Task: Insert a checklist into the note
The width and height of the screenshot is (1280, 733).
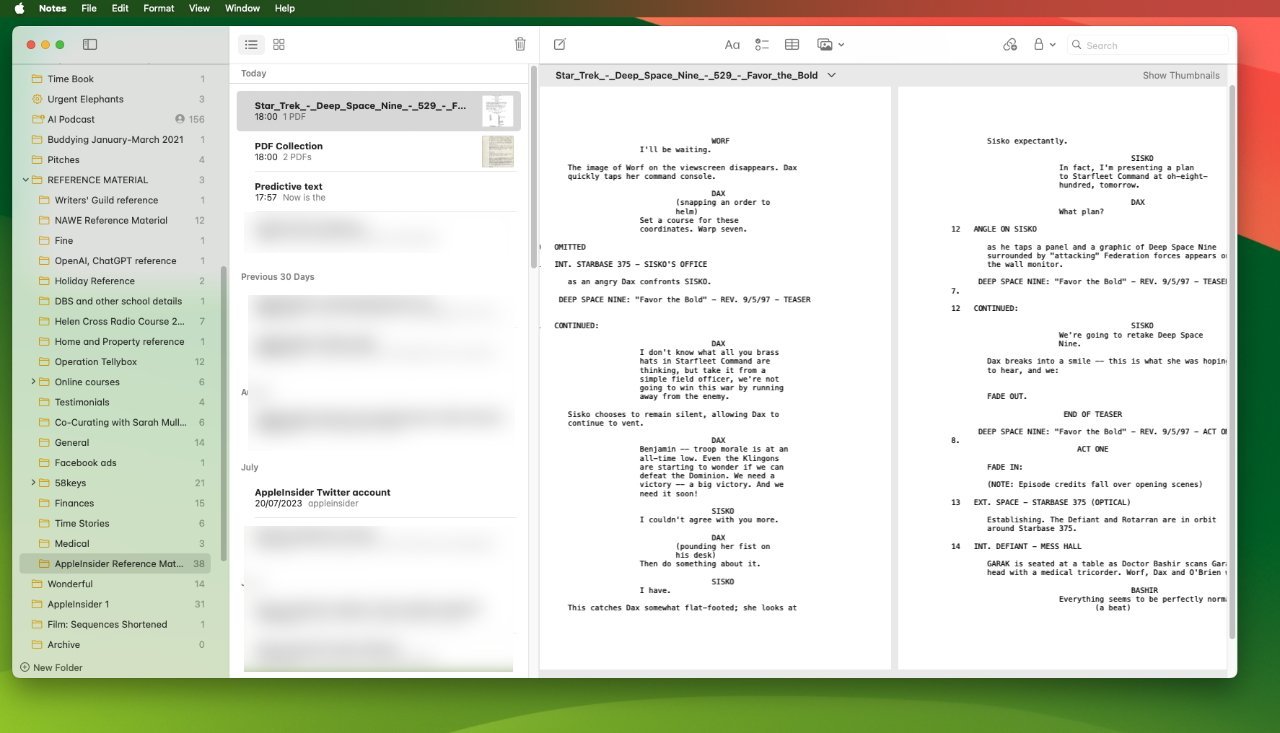Action: click(761, 44)
